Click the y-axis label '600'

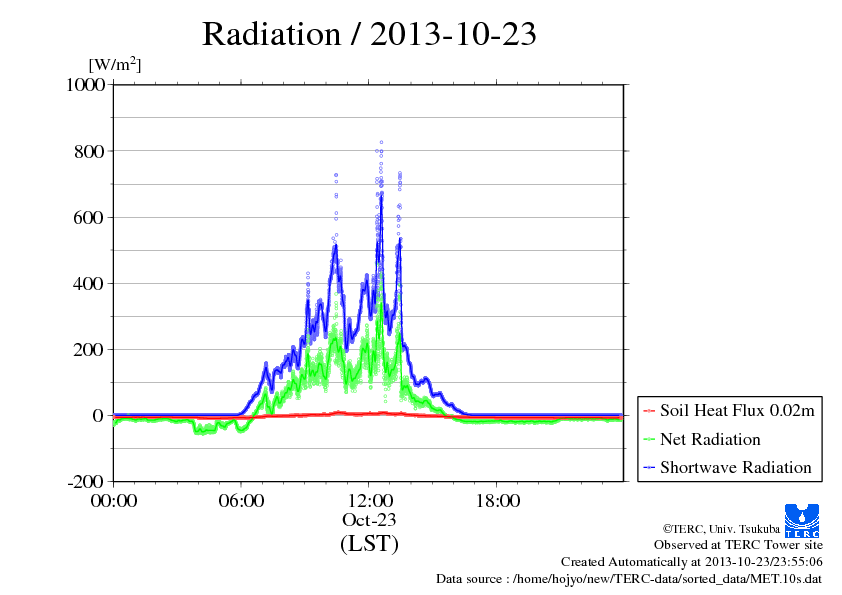coord(89,217)
